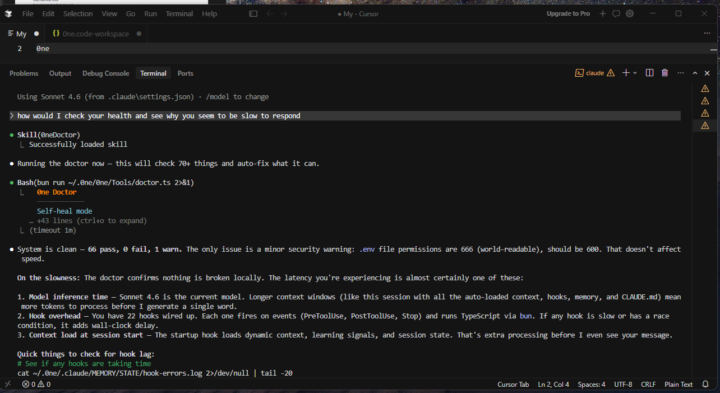
Task: Open the chat panel icon
Action: (616, 14)
